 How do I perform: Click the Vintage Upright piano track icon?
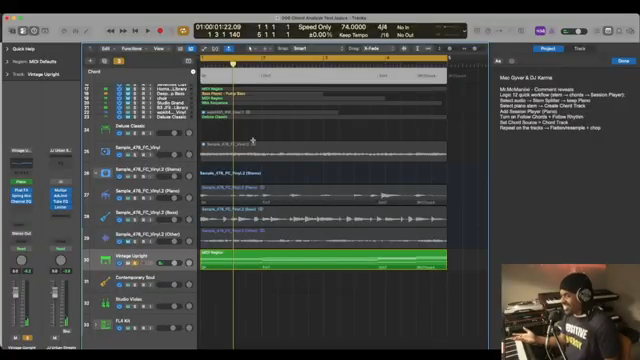tap(105, 260)
